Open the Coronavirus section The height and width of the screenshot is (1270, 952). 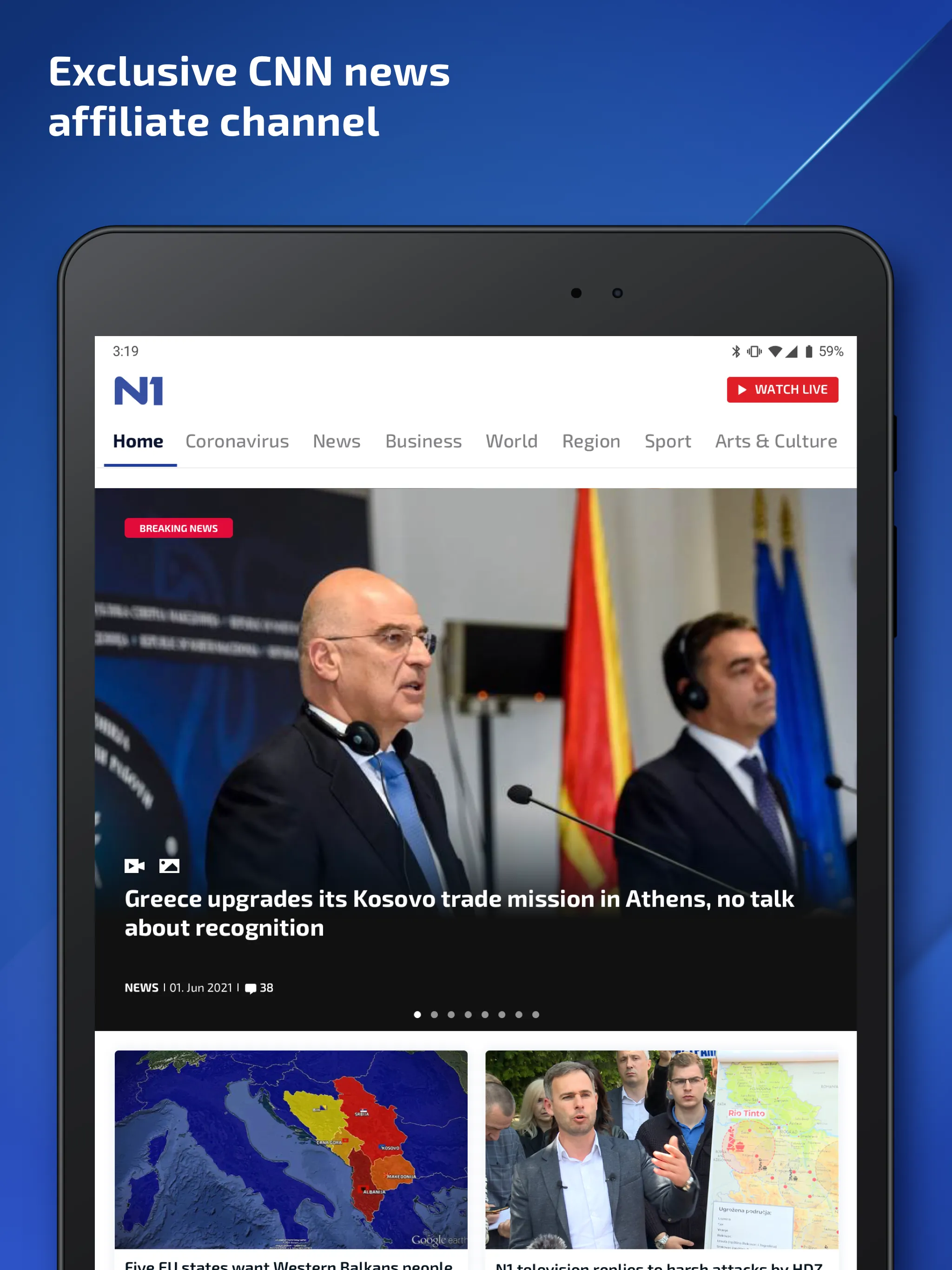237,441
